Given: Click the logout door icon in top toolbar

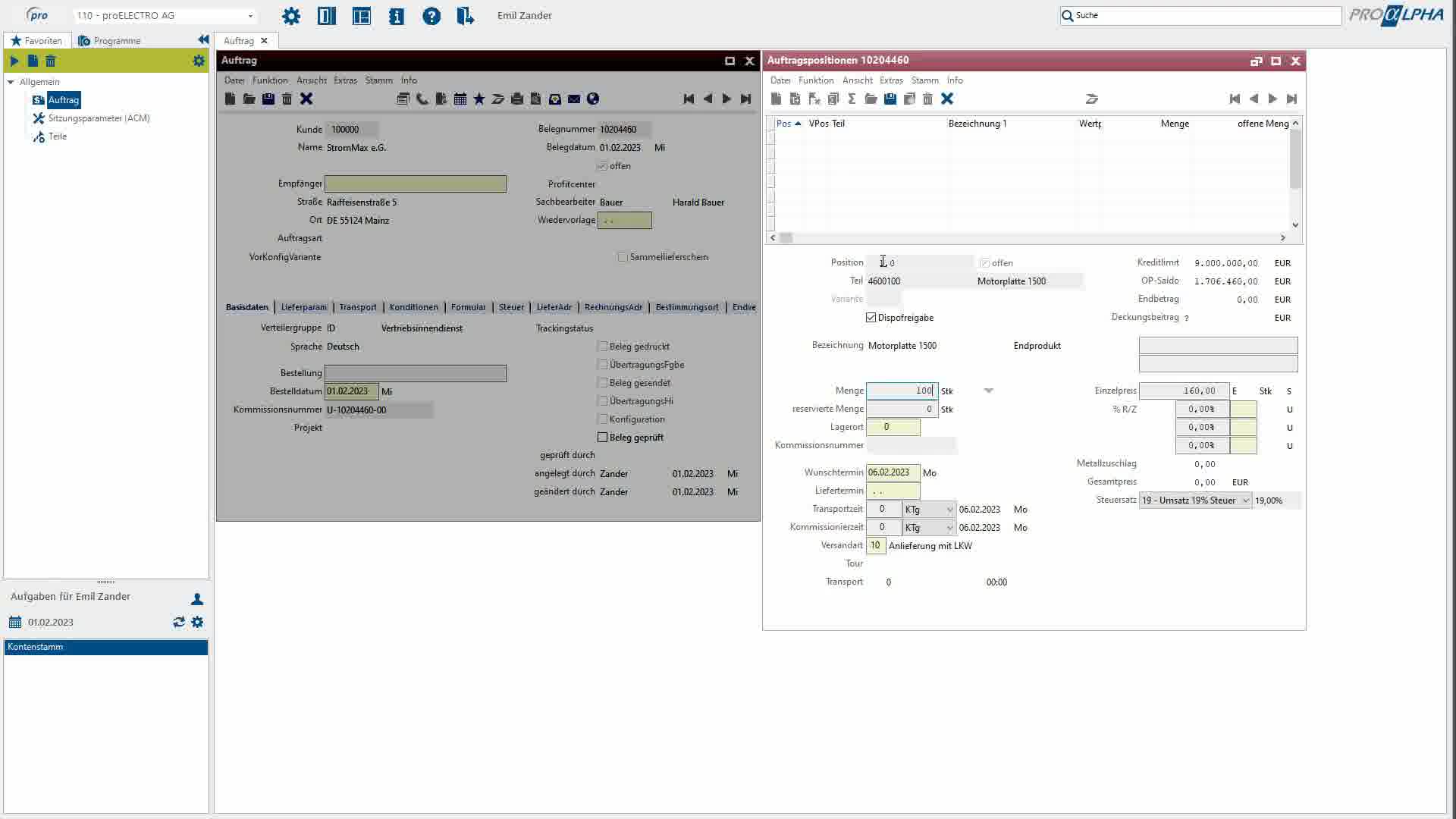Looking at the screenshot, I should click(466, 16).
